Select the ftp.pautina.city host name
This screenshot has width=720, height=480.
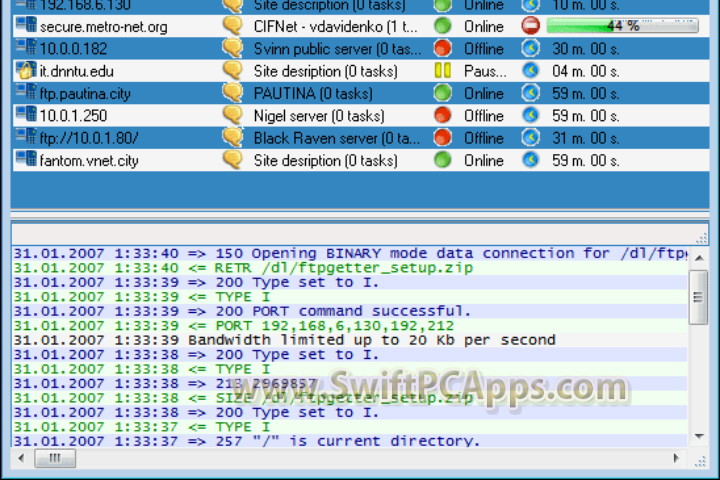tap(85, 94)
